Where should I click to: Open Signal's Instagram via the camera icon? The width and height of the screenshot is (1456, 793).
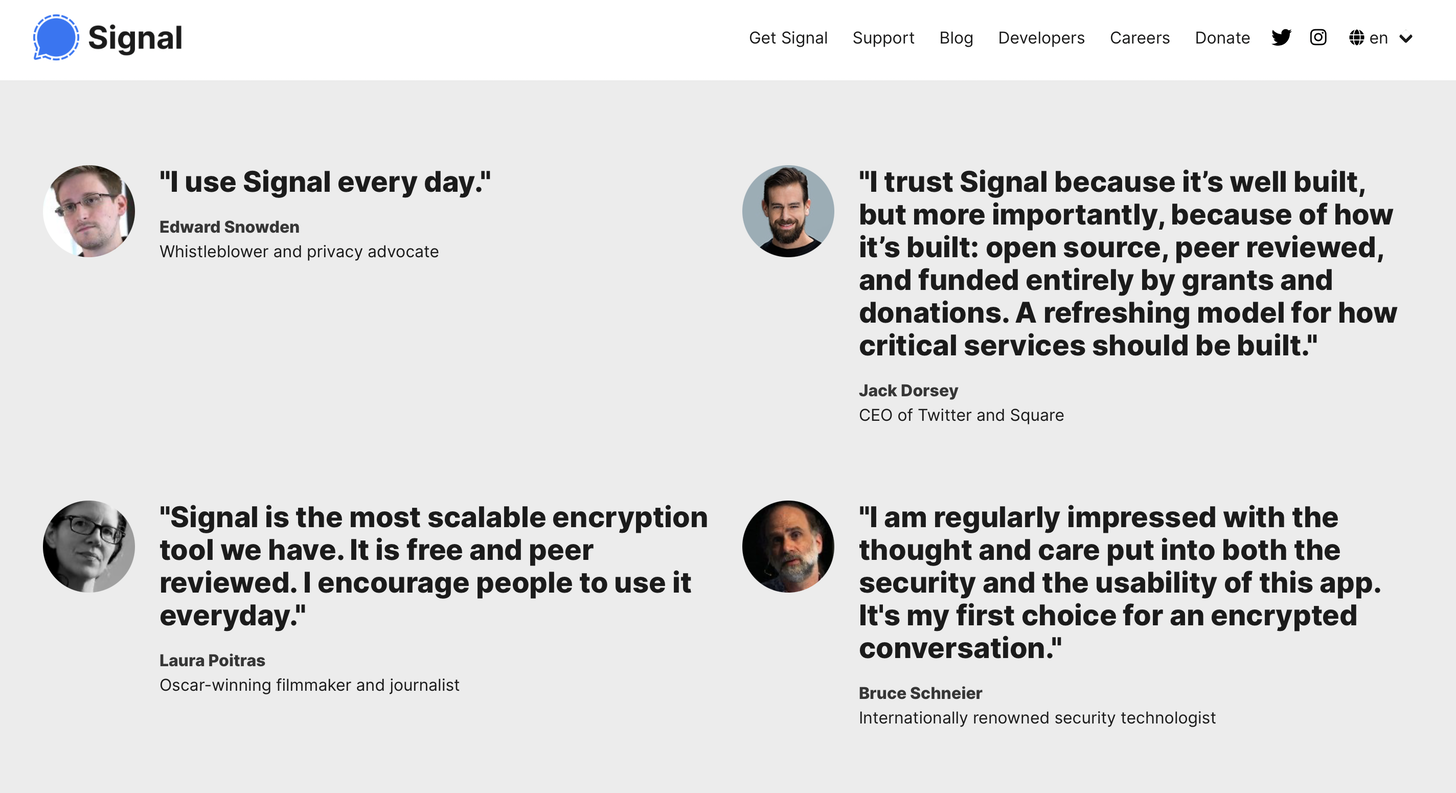point(1318,37)
